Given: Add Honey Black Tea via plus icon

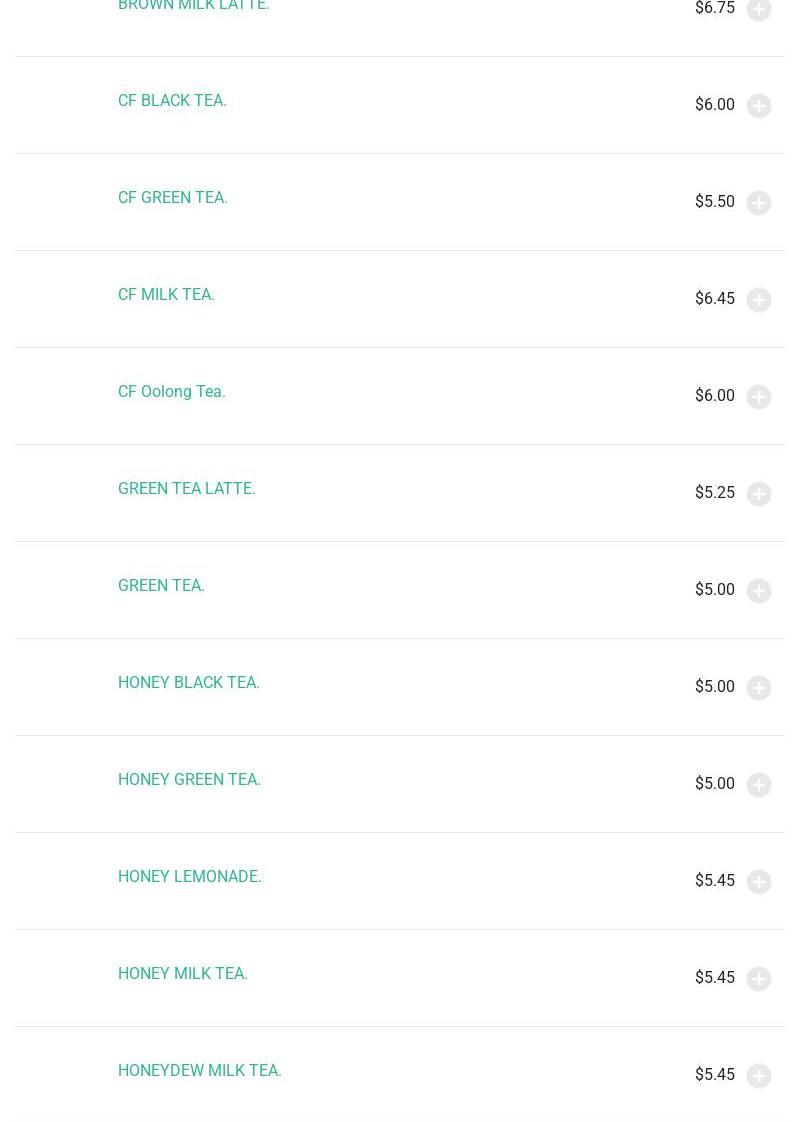Looking at the screenshot, I should coord(759,688).
